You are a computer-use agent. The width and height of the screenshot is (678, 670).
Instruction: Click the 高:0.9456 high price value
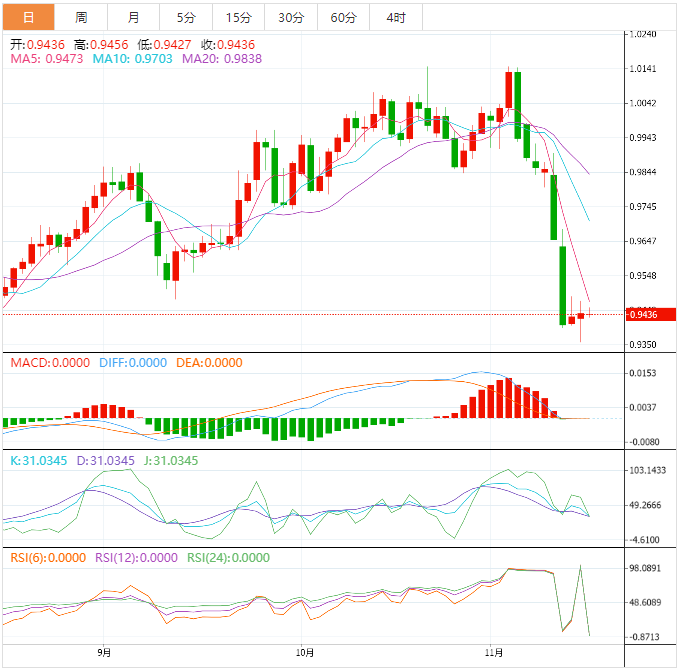101,45
